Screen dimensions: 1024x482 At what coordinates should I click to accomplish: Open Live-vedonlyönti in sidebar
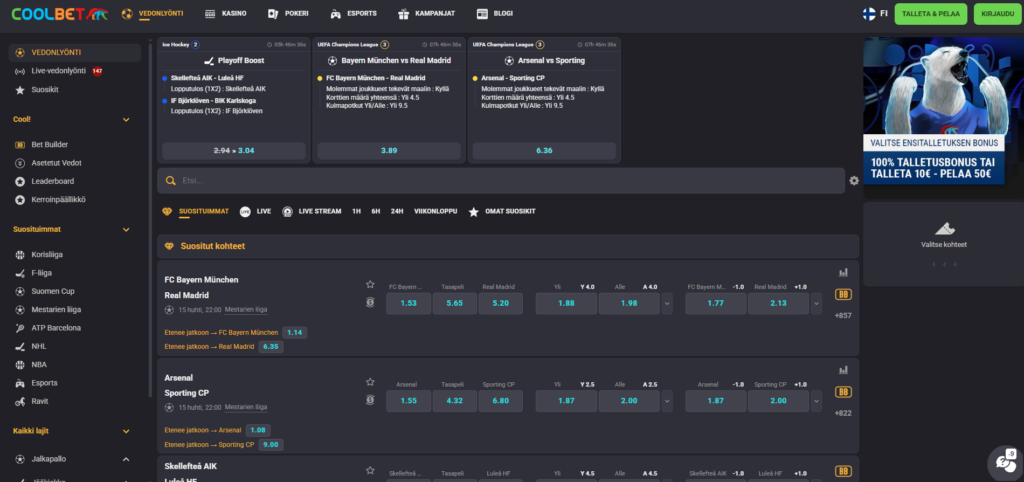(58, 71)
